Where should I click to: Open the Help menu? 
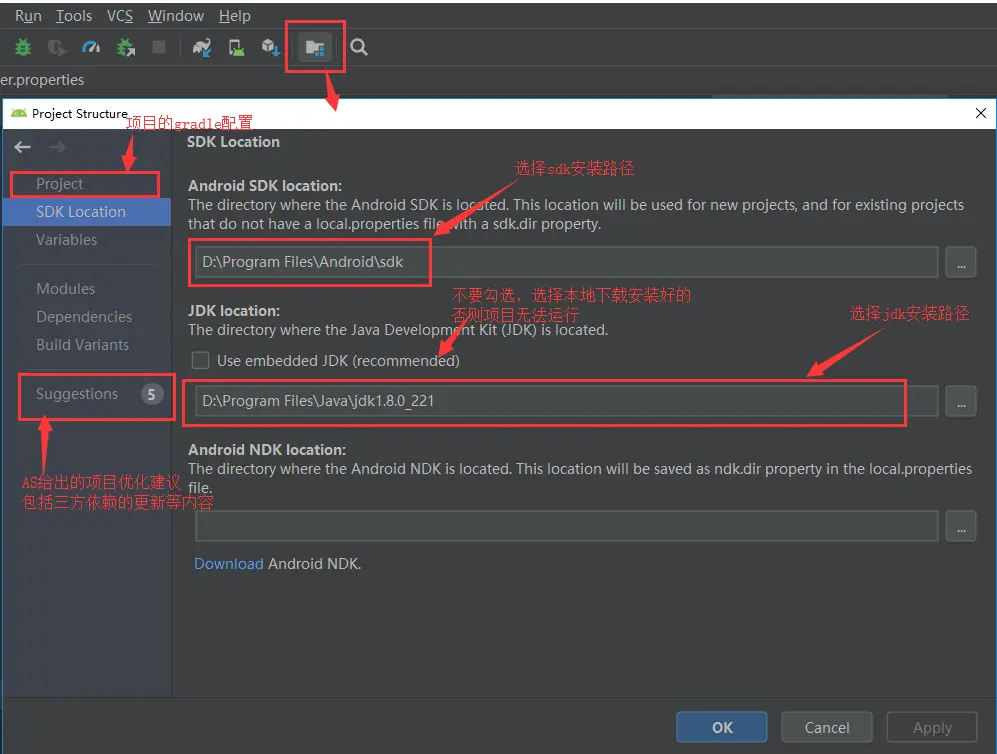click(x=235, y=16)
